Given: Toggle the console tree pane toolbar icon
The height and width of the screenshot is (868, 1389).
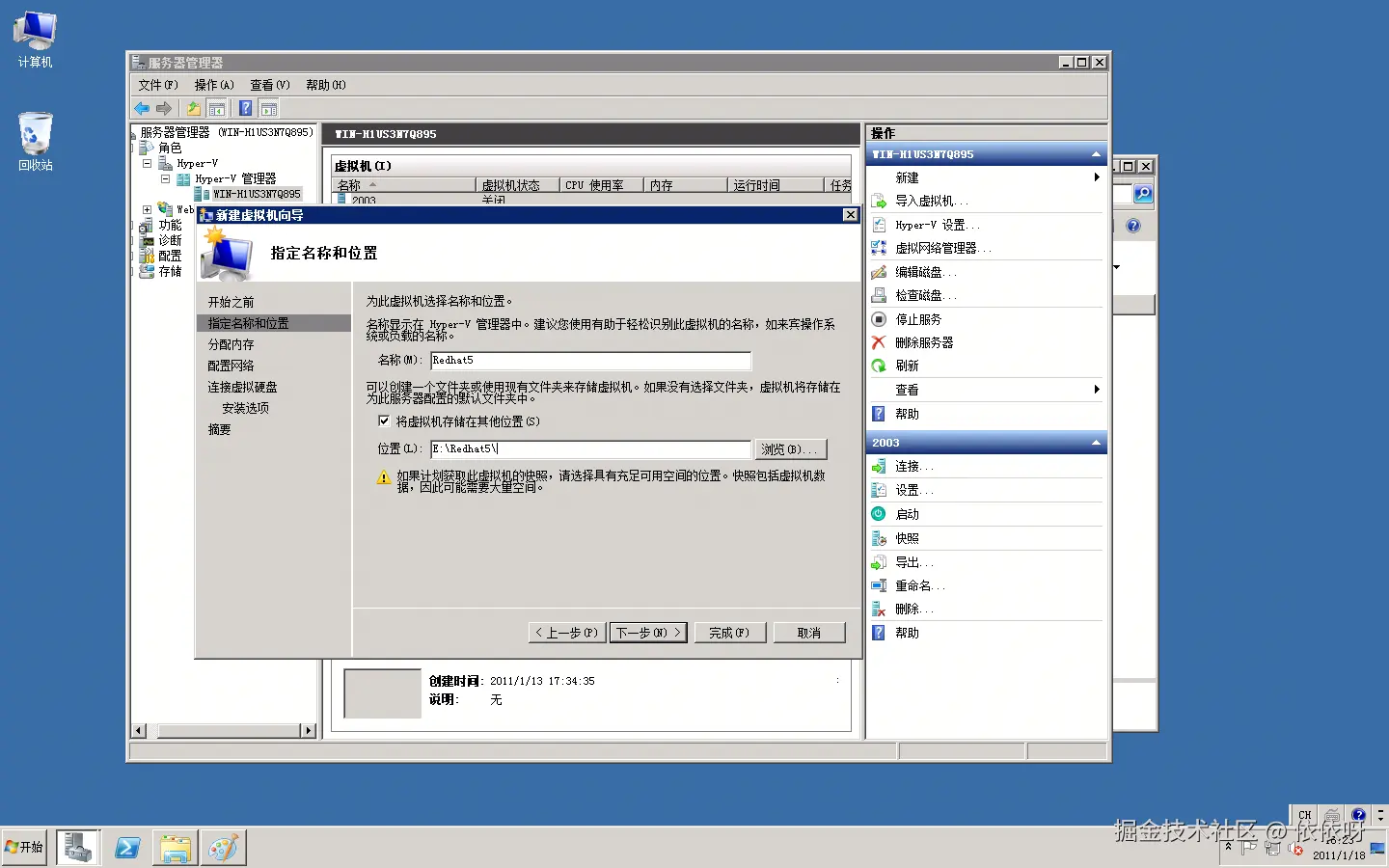Looking at the screenshot, I should click(x=217, y=108).
